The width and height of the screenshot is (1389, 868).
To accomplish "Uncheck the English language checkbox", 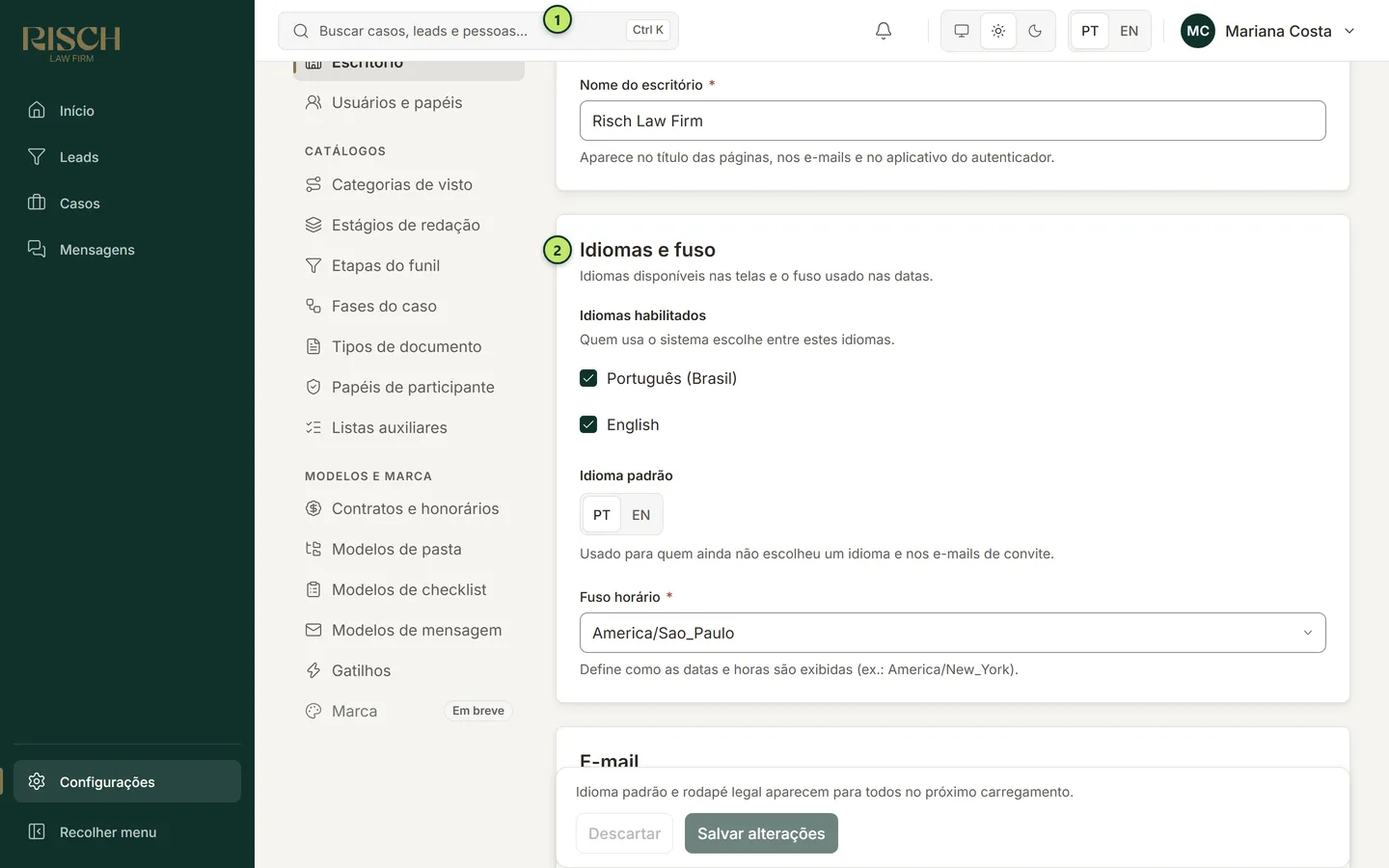I will (588, 424).
